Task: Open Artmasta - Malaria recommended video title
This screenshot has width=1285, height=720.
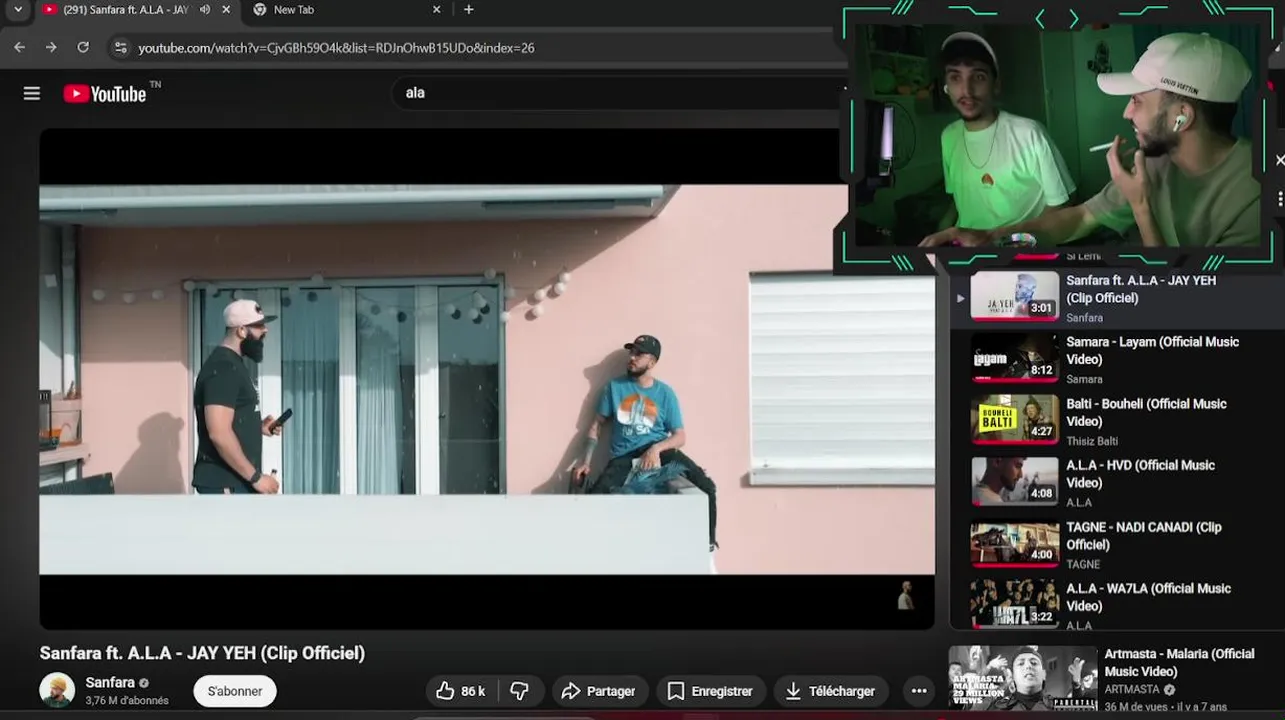Action: point(1179,663)
